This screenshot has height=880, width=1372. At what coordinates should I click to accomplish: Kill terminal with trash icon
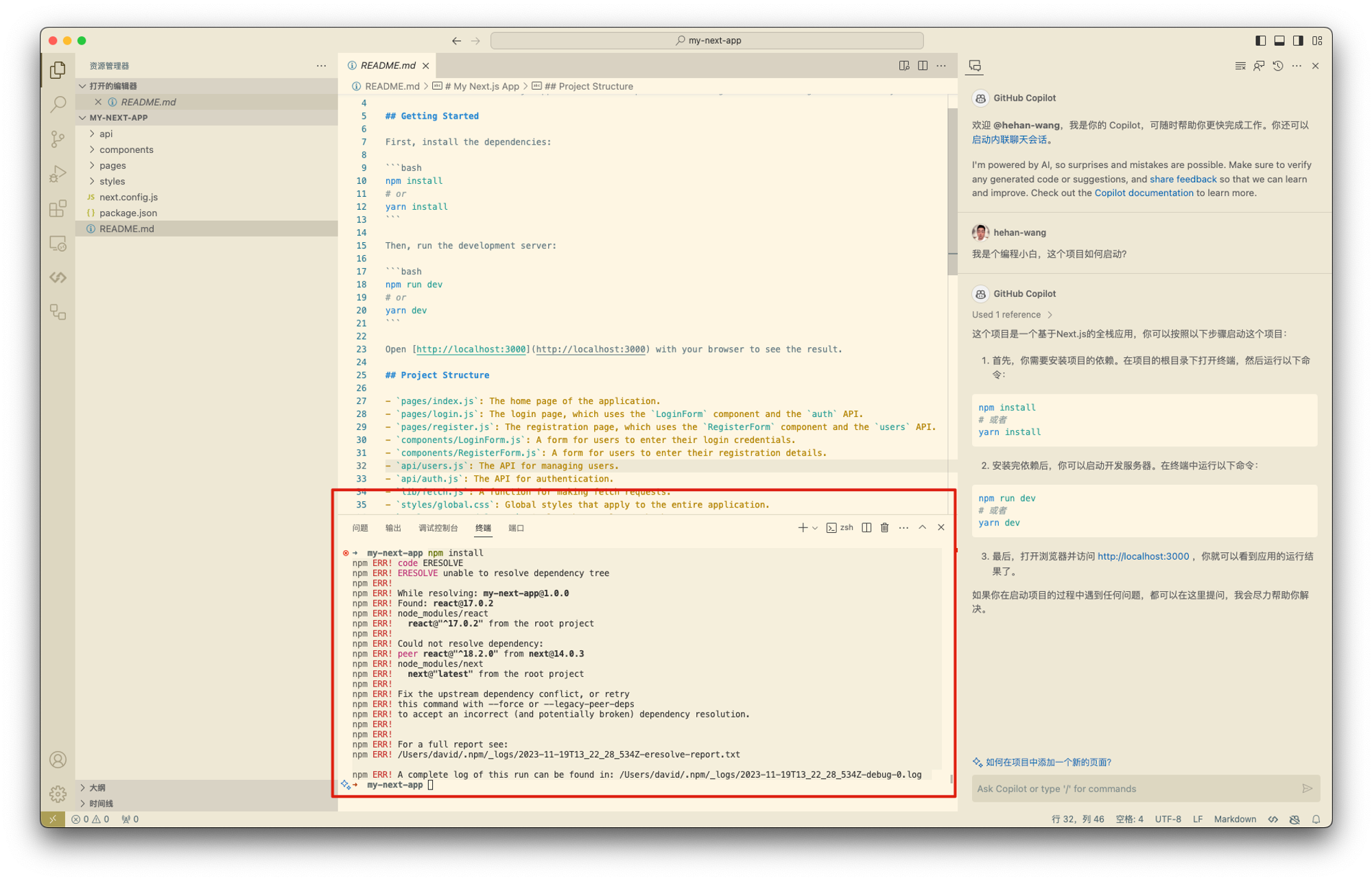click(885, 527)
